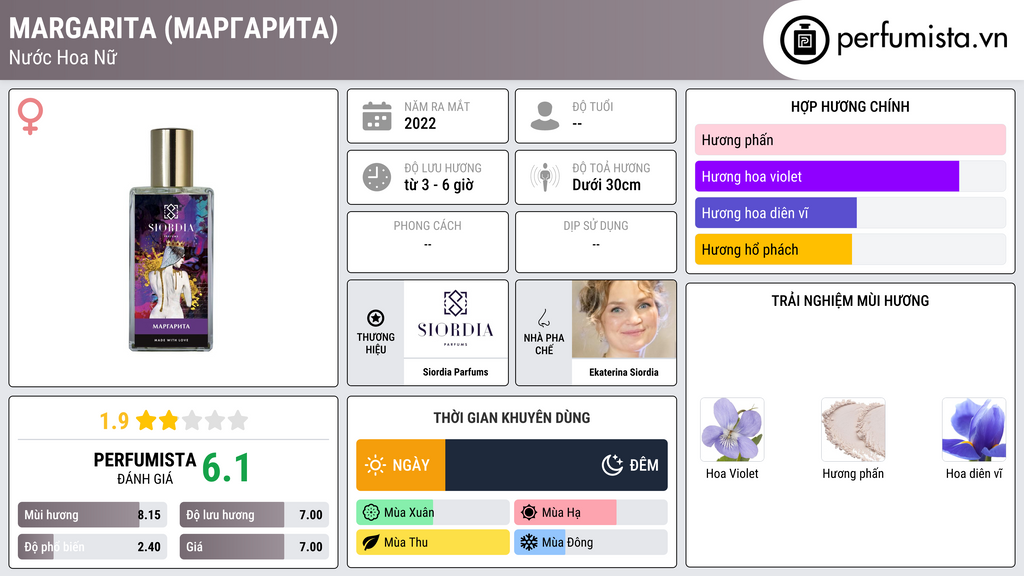This screenshot has width=1024, height=576.
Task: Click the Hoa diên vĩ caption
Action: pos(974,473)
